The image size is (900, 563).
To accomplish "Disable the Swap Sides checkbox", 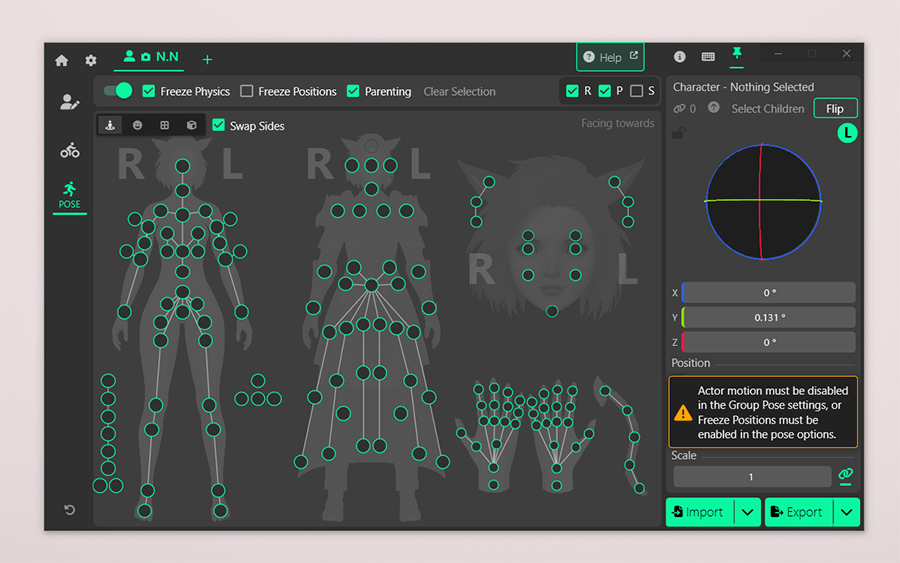I will 219,126.
